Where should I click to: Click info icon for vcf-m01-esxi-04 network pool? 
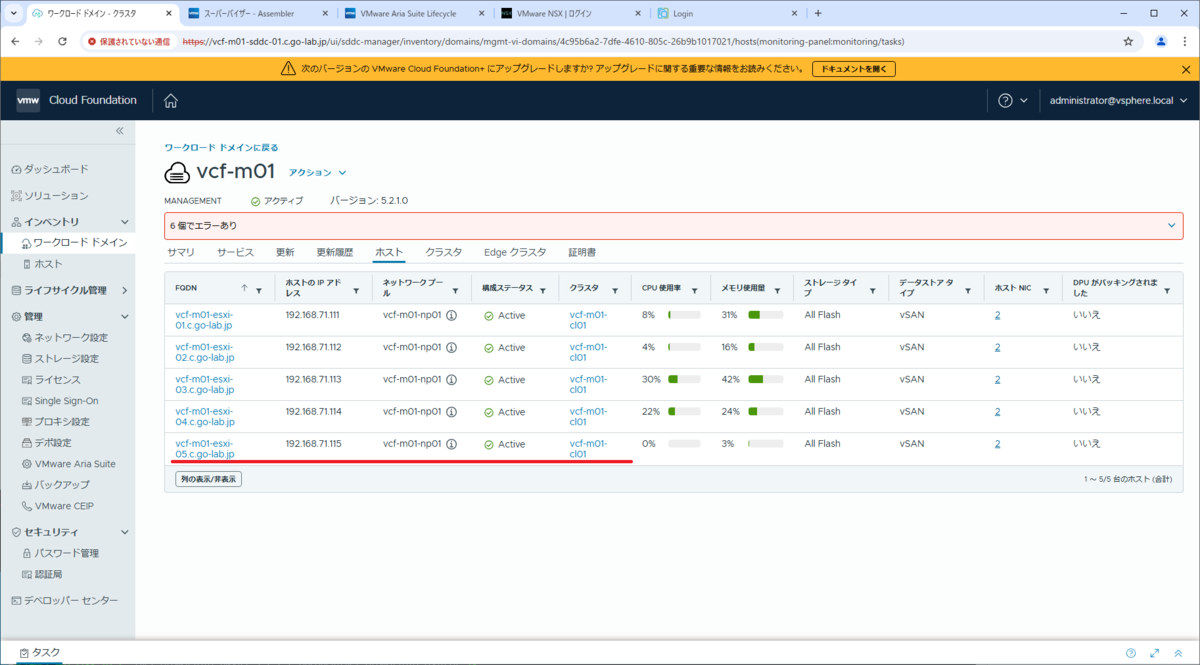point(451,411)
